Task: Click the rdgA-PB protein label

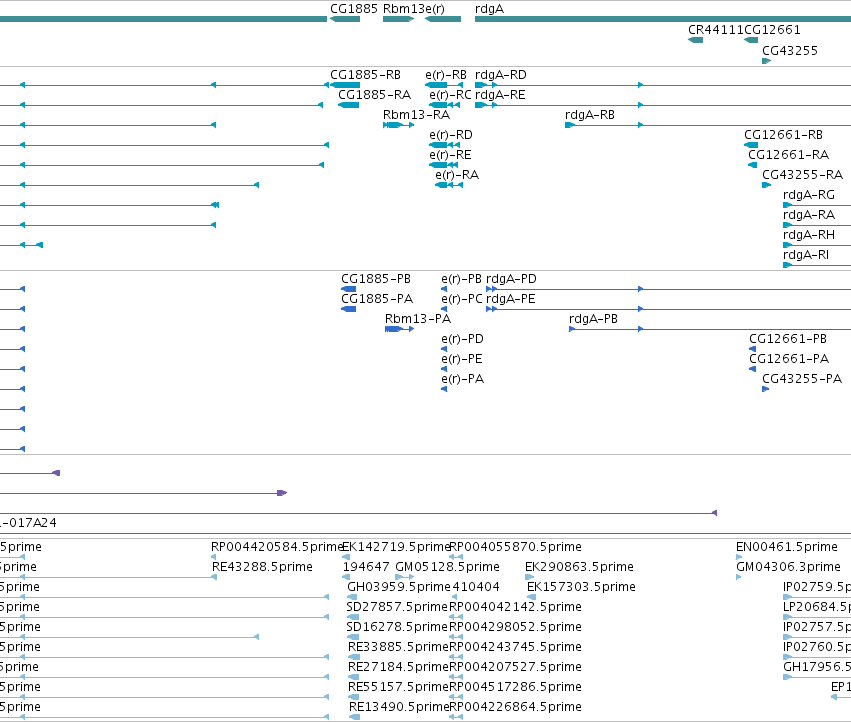Action: (x=593, y=319)
